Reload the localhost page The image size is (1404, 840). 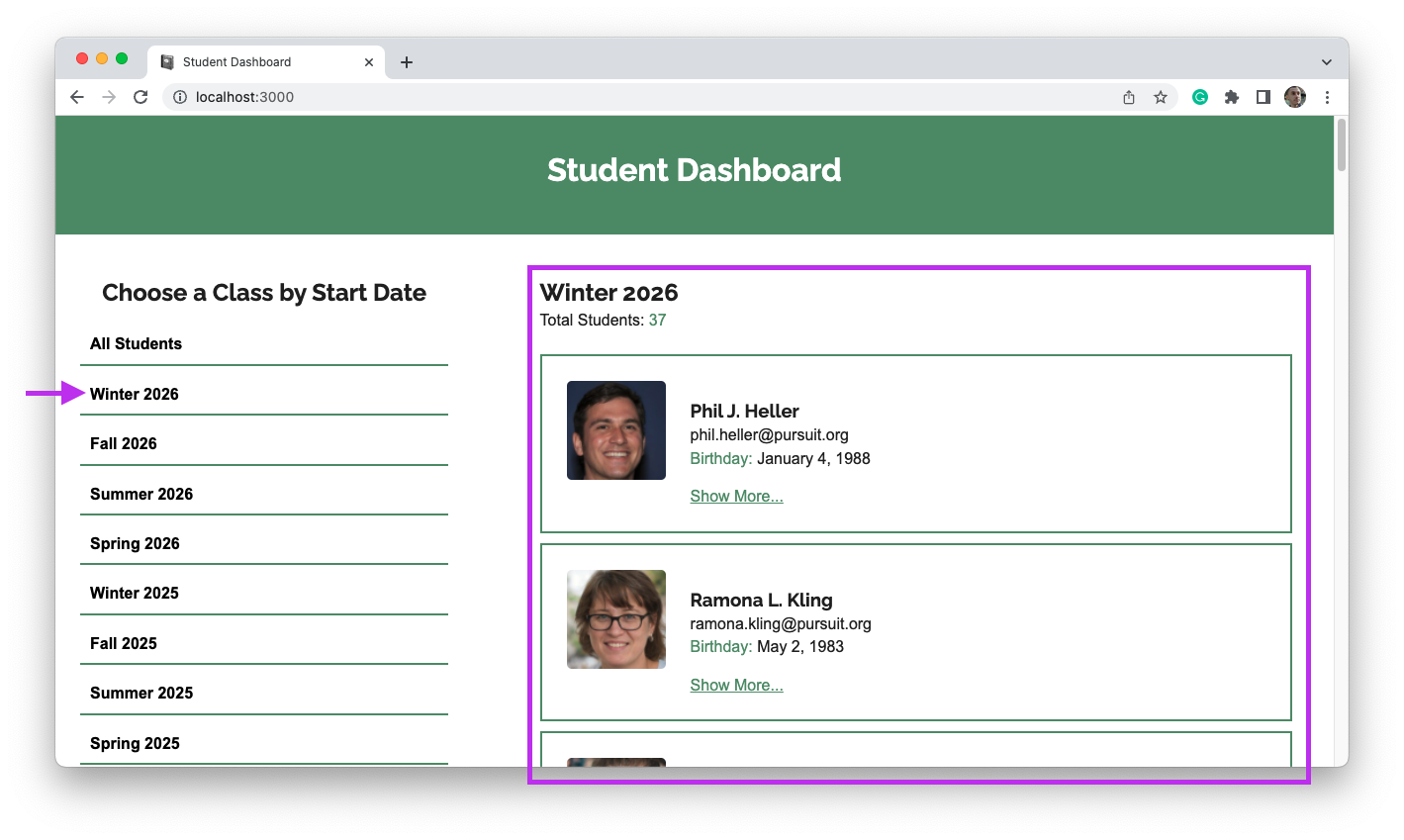140,97
